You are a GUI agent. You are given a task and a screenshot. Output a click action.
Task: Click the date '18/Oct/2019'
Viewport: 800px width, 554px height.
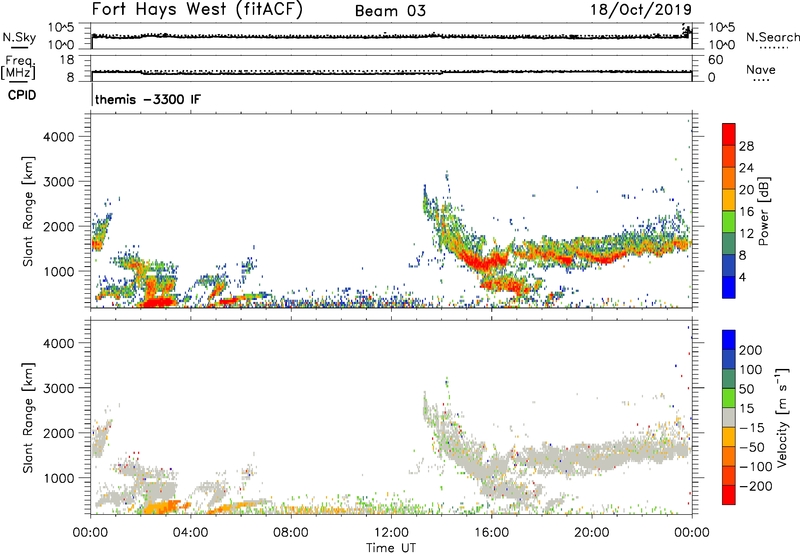(641, 10)
